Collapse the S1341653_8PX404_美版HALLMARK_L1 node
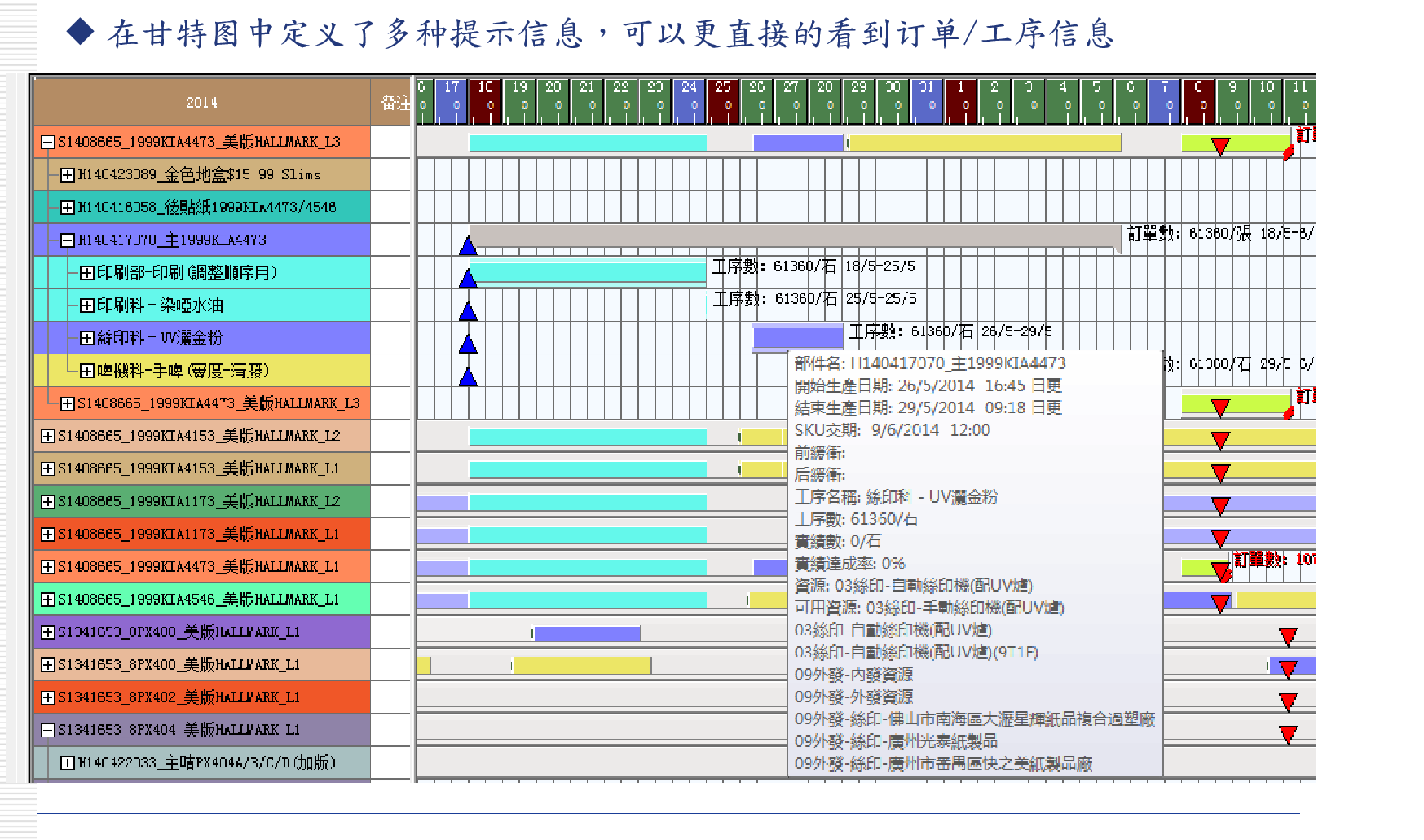 [x=48, y=730]
